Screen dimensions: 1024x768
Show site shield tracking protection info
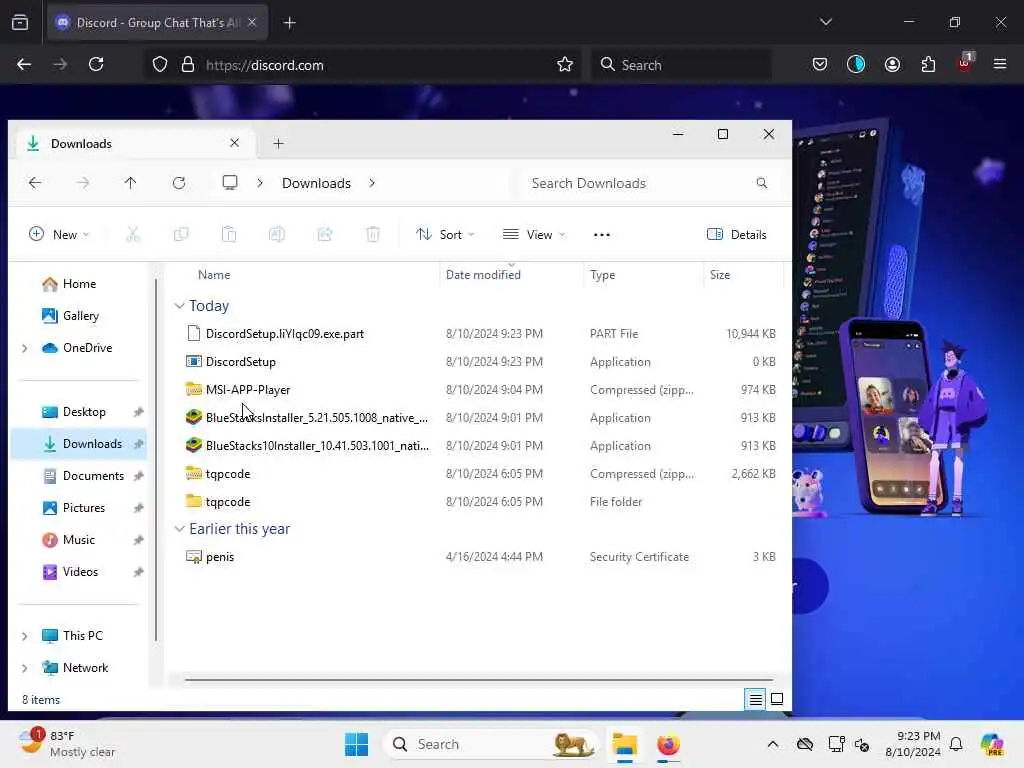(160, 64)
